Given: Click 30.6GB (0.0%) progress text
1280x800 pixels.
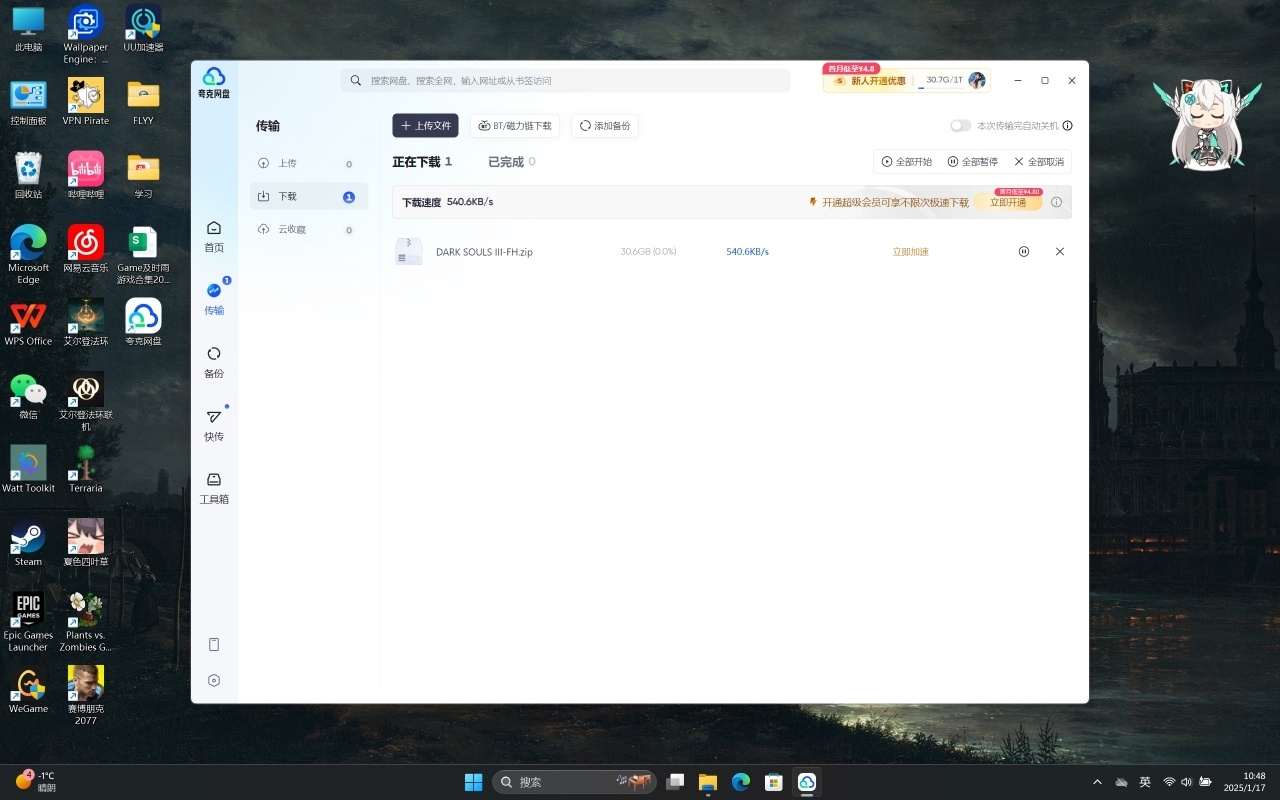Looking at the screenshot, I should click(648, 252).
